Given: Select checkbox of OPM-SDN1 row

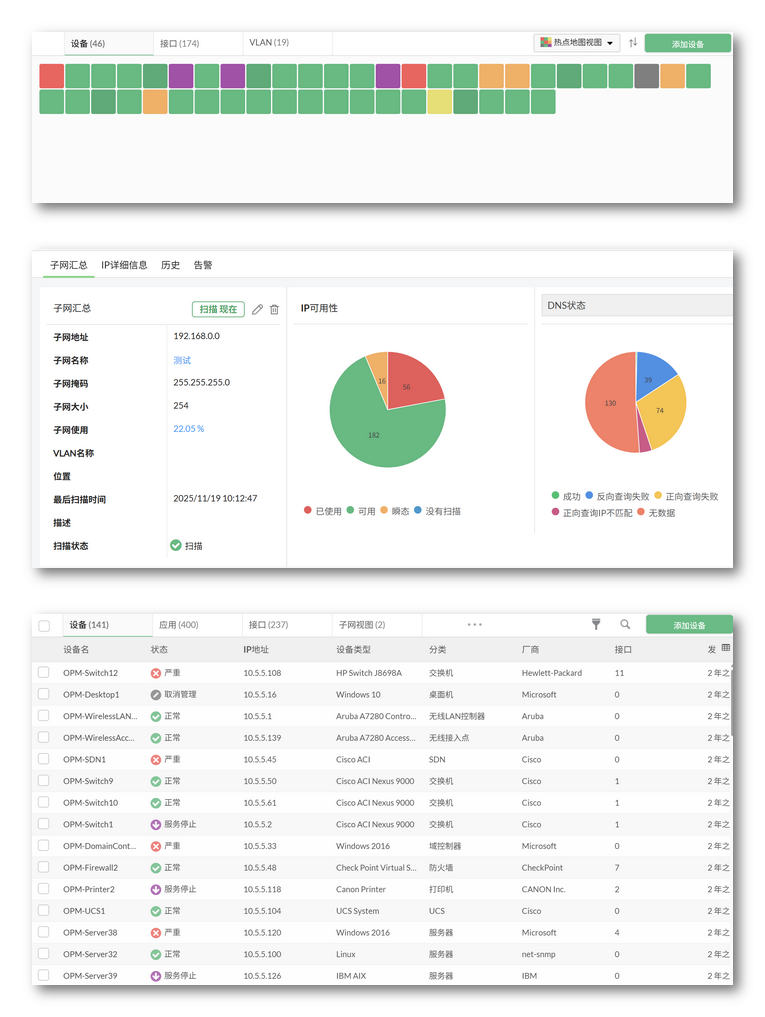Looking at the screenshot, I should (43, 759).
